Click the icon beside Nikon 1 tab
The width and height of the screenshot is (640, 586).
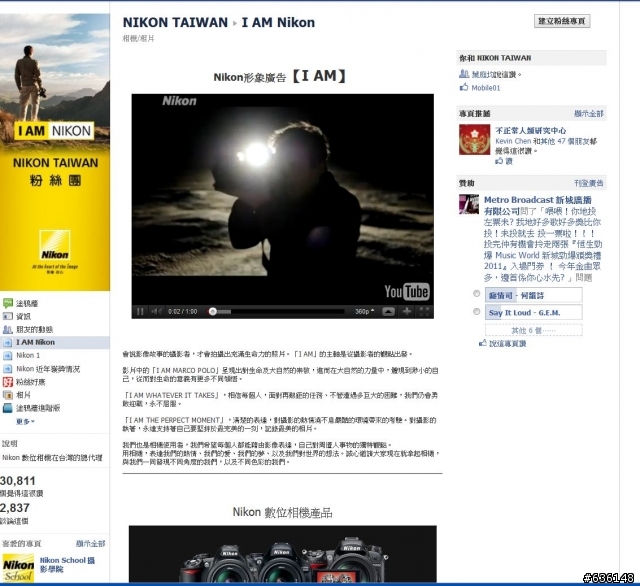8,355
